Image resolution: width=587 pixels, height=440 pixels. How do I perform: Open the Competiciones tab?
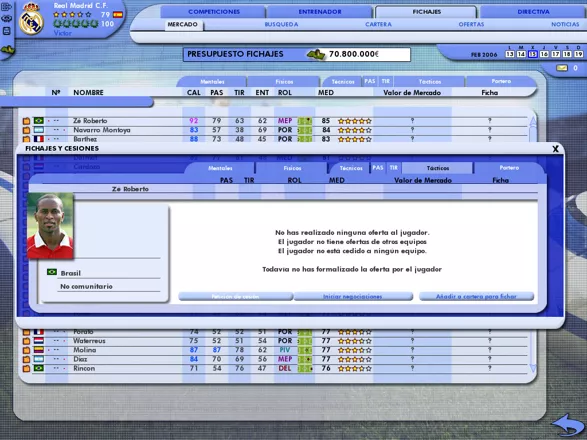[x=213, y=12]
